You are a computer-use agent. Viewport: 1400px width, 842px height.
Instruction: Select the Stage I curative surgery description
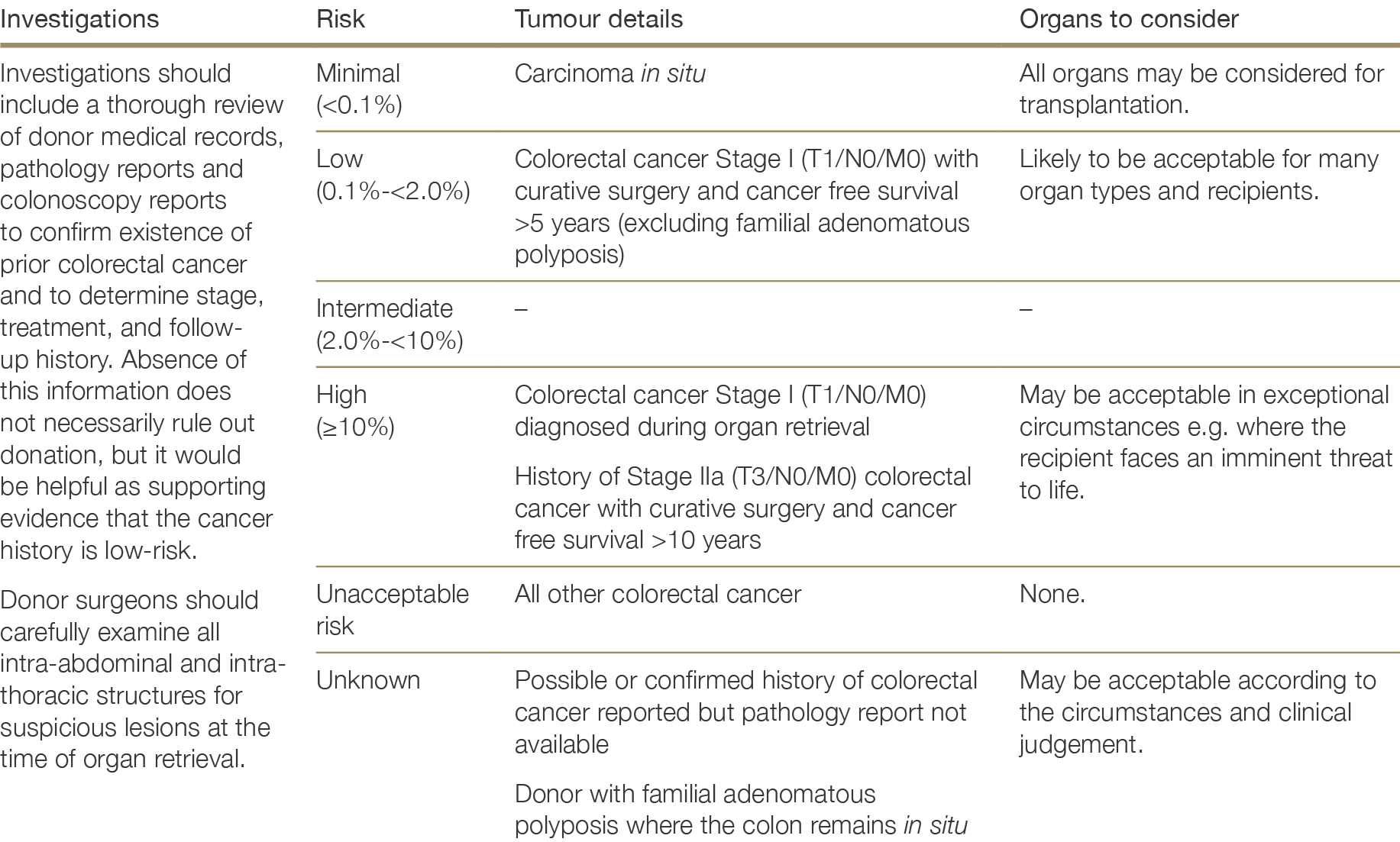pyautogui.click(x=745, y=206)
